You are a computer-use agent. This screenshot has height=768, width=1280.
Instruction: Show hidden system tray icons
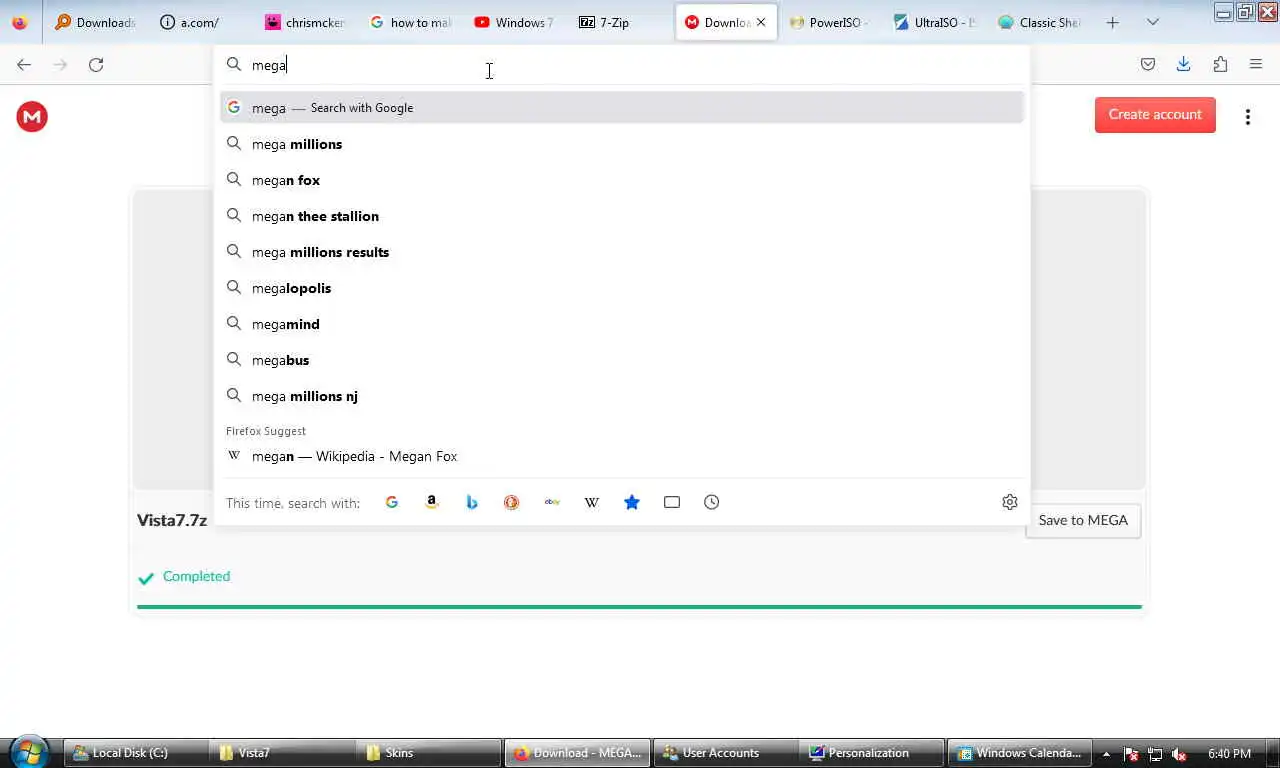tap(1106, 753)
